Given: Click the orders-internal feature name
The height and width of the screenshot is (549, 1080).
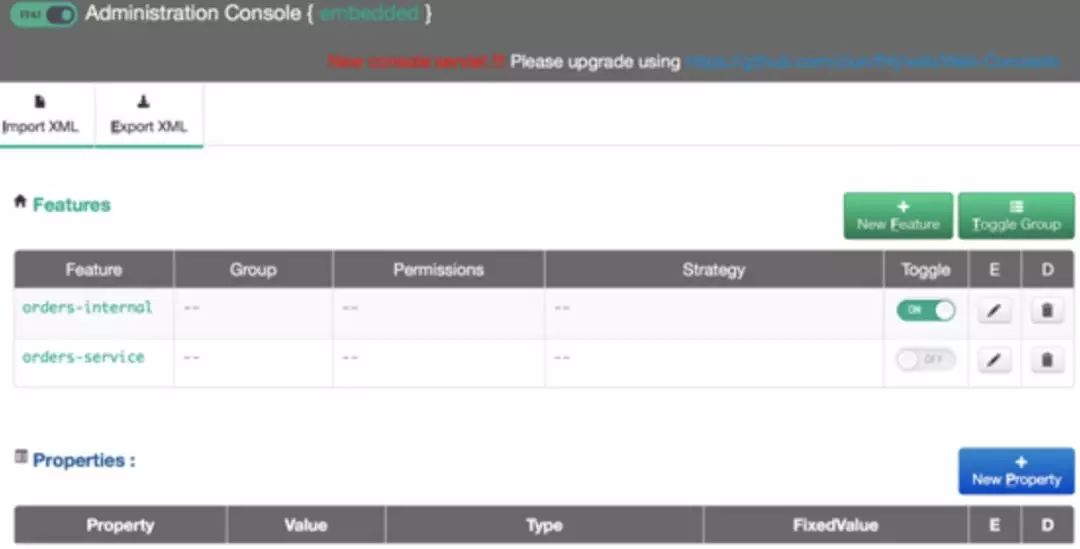Looking at the screenshot, I should tap(87, 307).
